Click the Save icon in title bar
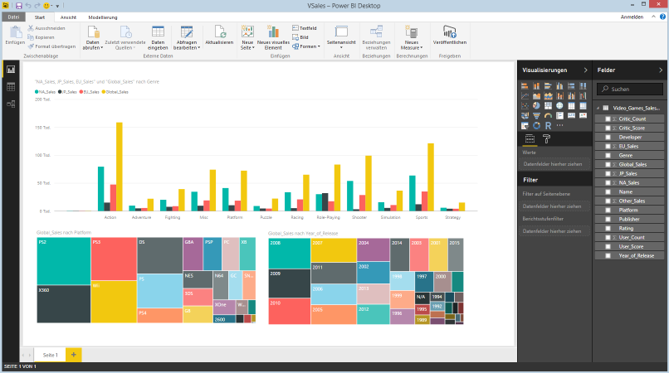Viewport: 669px width, 373px height. click(x=19, y=6)
